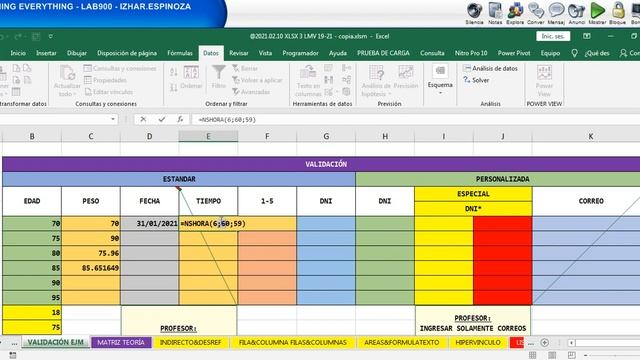Screen dimensions: 640x360
Task: Click the Avanzadas filter button
Action: (x=251, y=92)
